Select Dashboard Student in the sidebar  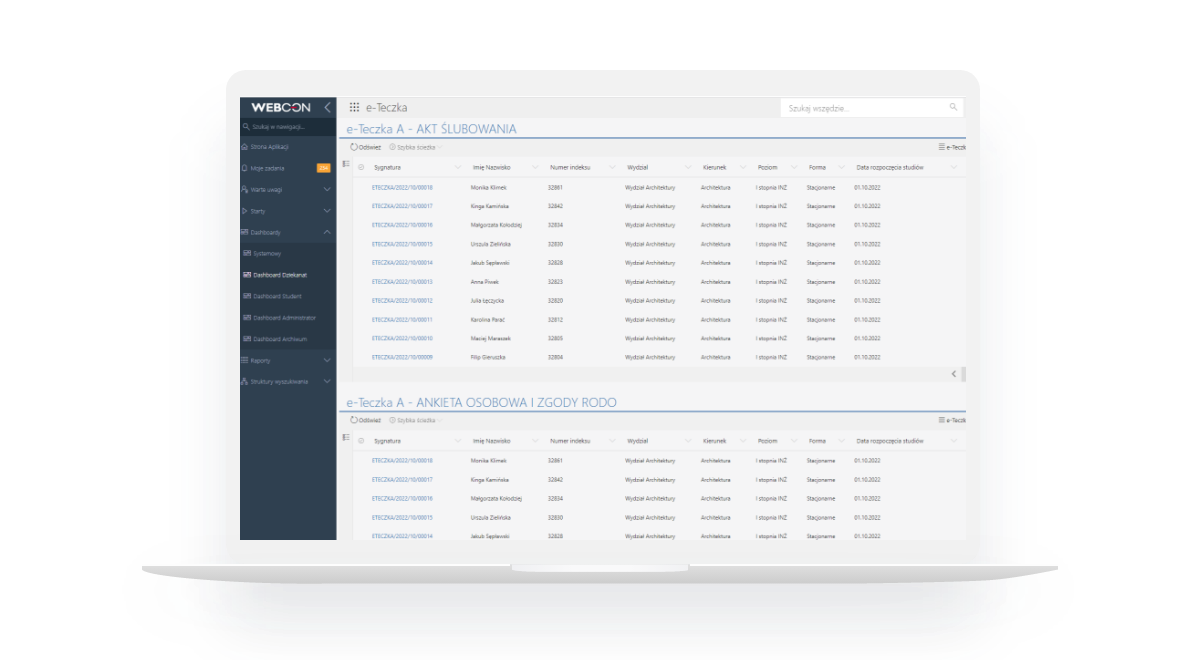277,296
